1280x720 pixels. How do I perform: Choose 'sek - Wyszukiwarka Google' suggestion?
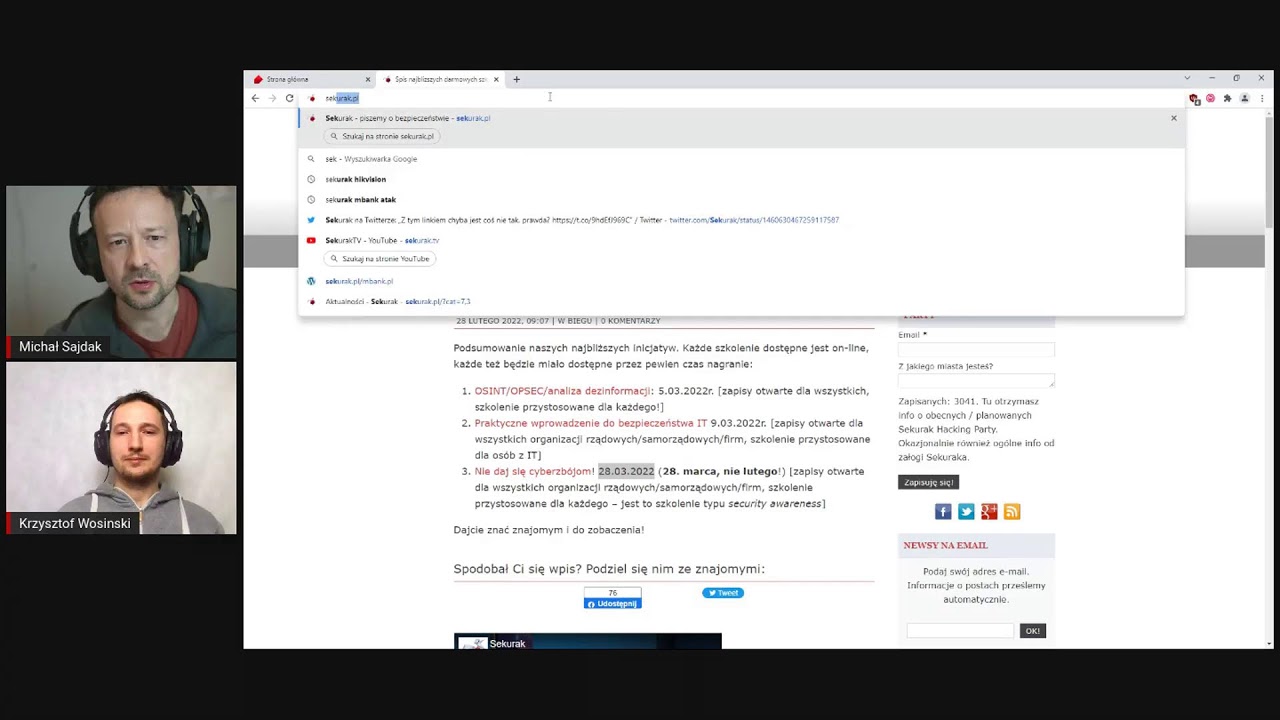tap(741, 159)
